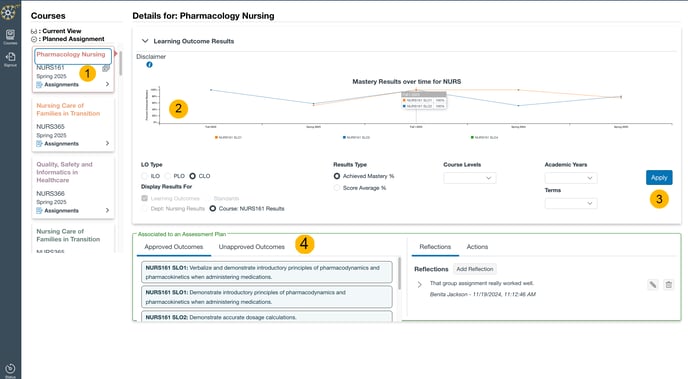Image resolution: width=688 pixels, height=379 pixels.
Task: Open the Course Levels dropdown
Action: point(469,178)
